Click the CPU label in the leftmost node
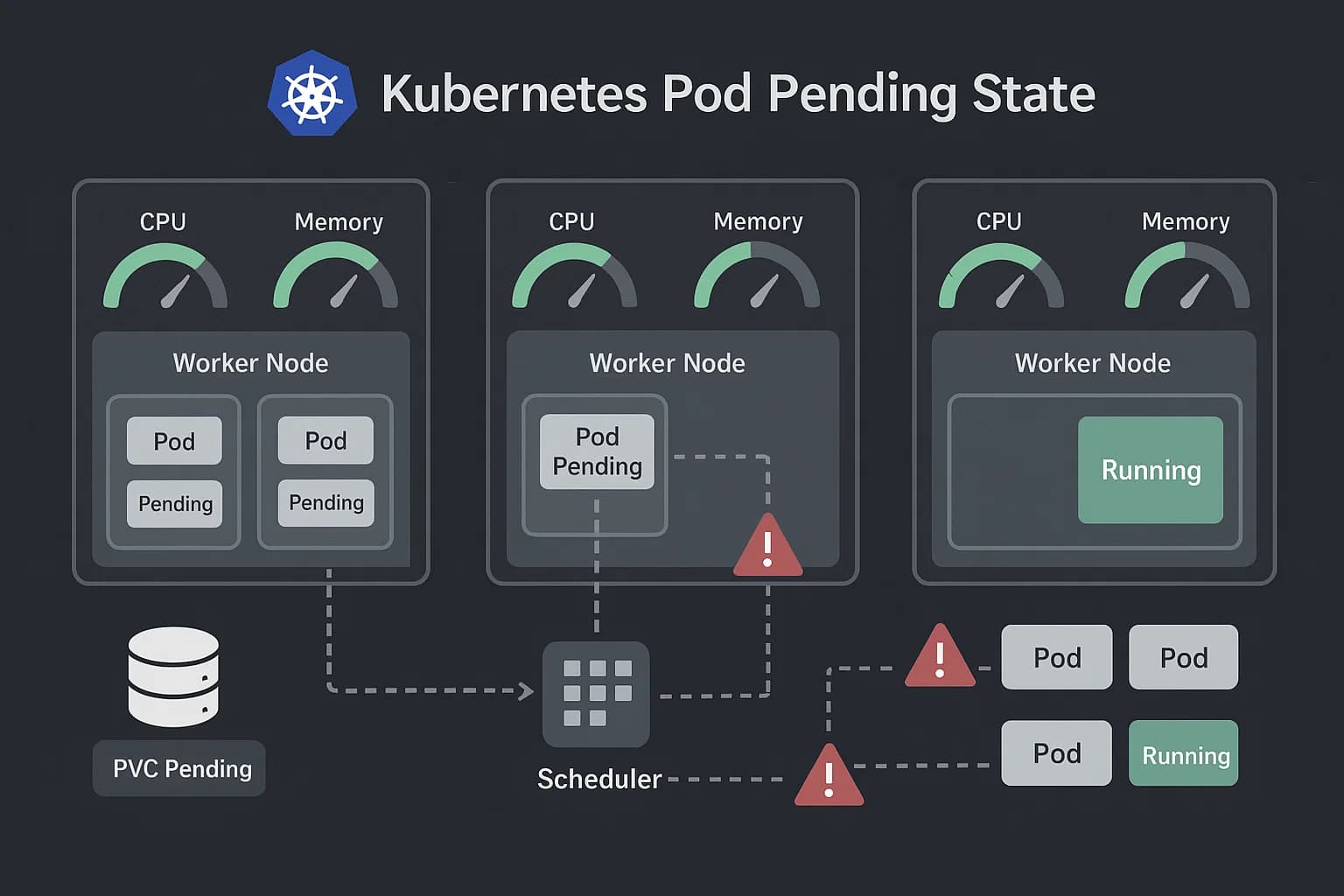 pos(163,221)
